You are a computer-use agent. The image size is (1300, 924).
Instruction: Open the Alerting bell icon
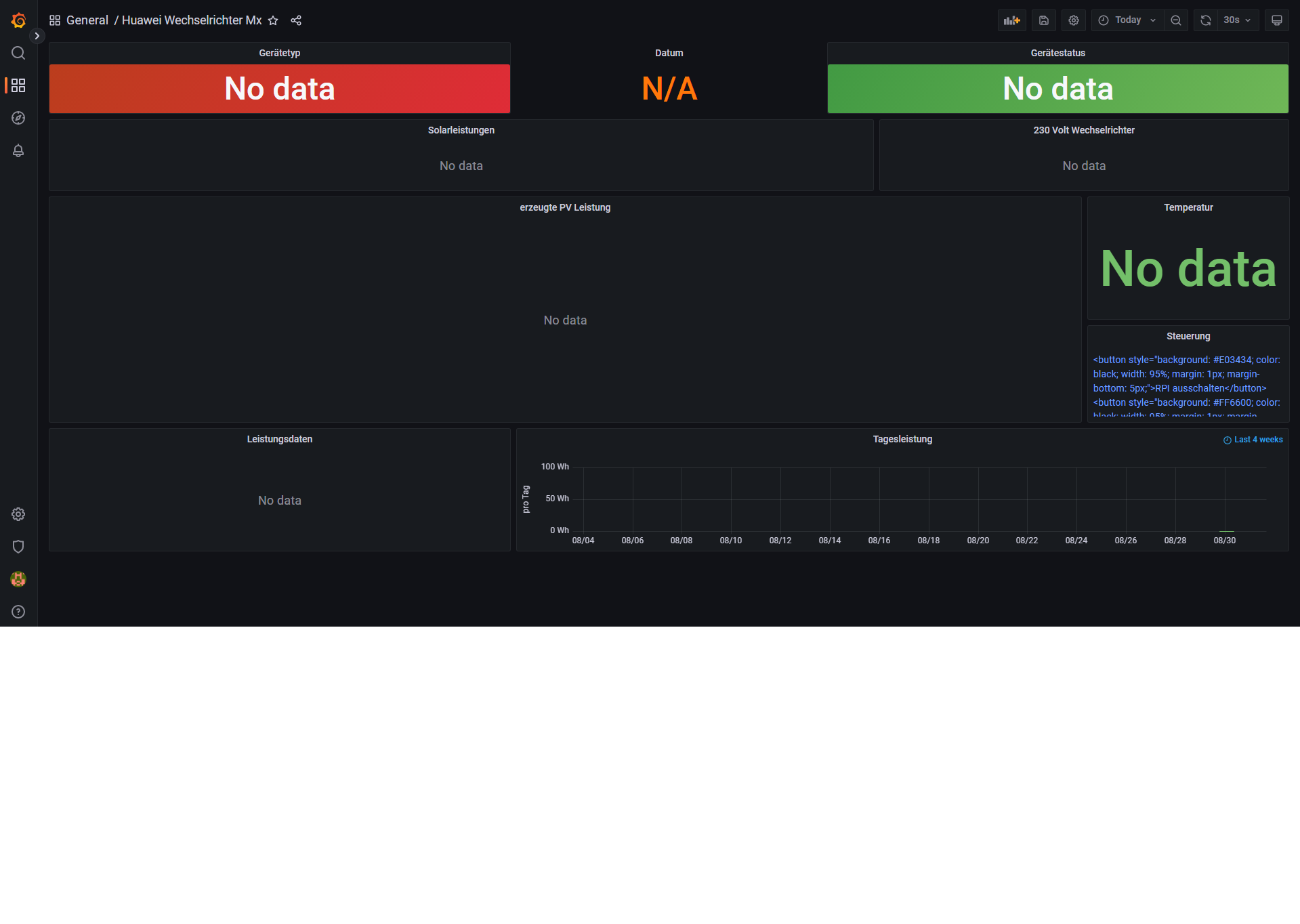[18, 150]
